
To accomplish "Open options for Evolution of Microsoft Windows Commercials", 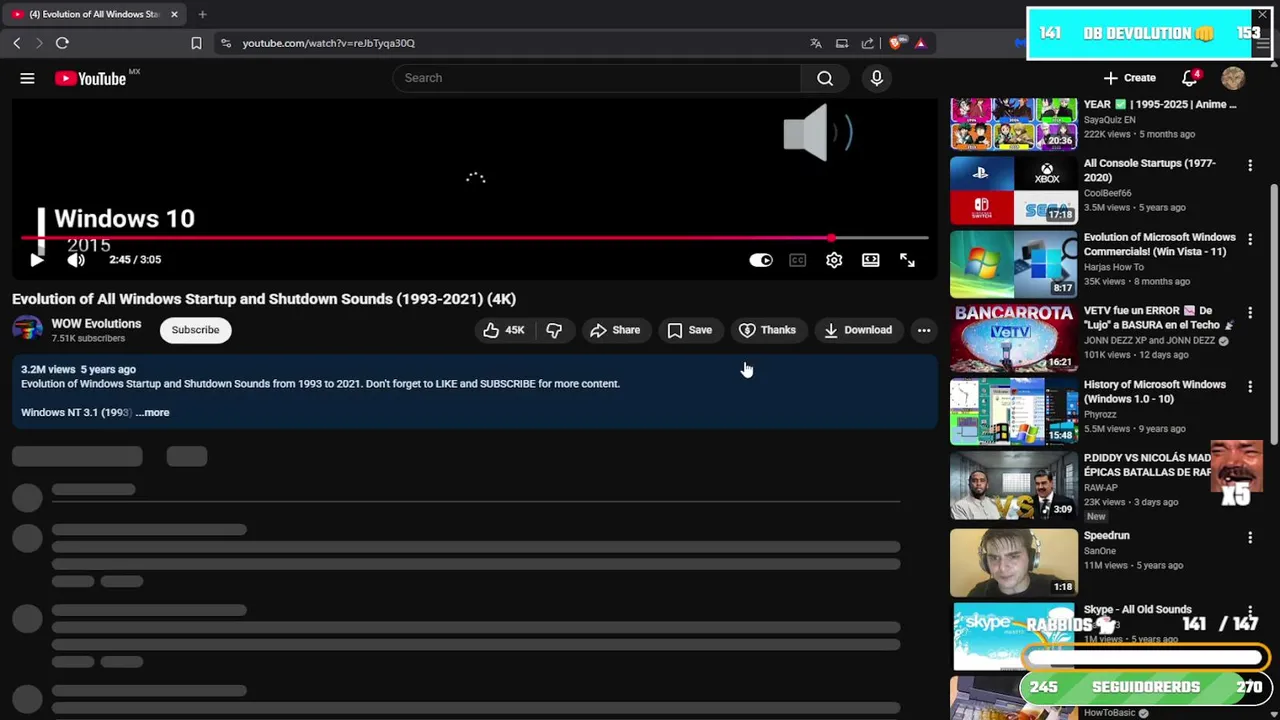I will 1250,239.
